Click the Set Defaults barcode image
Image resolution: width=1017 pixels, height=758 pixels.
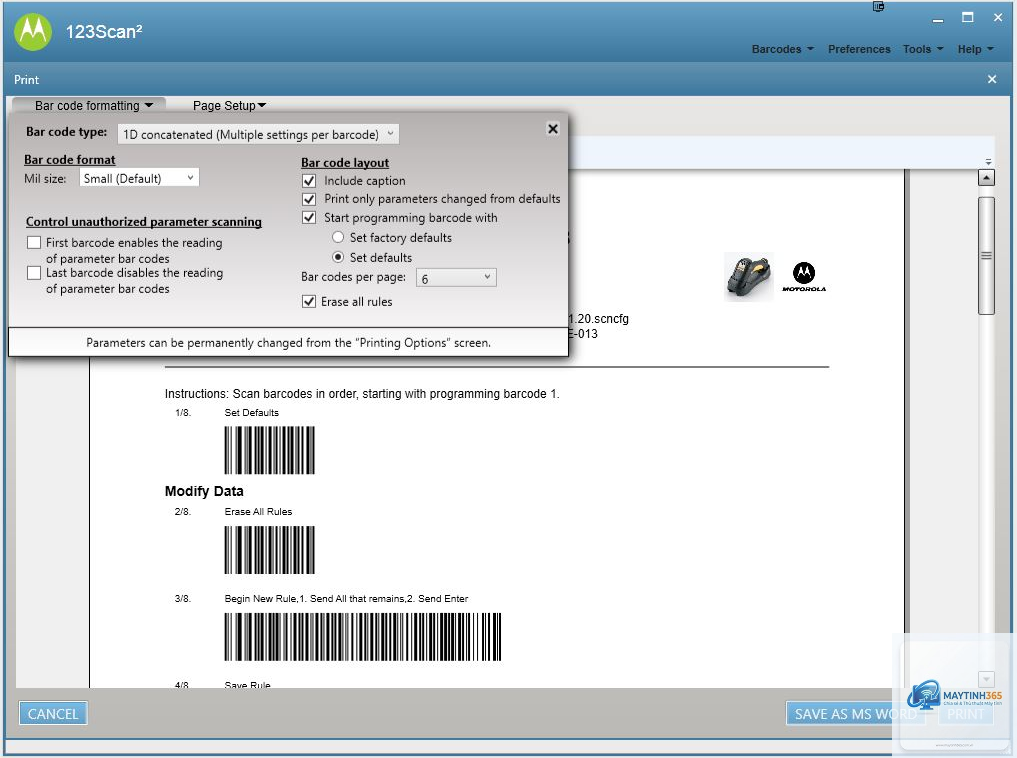coord(270,450)
